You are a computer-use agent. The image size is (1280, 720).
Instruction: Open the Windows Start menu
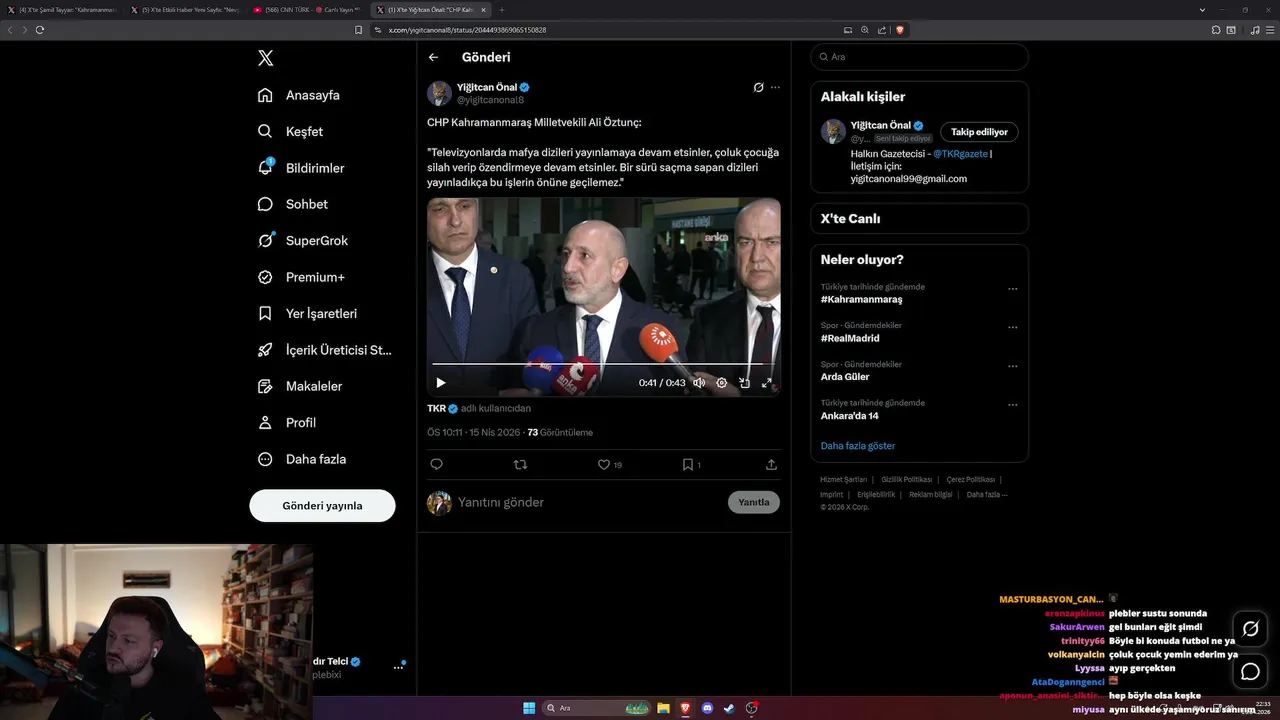[529, 708]
